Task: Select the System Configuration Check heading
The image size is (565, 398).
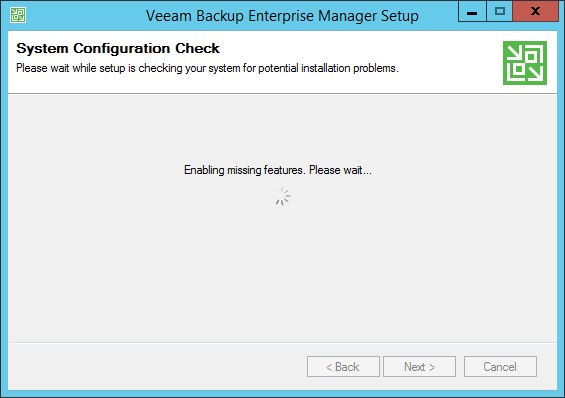Action: click(118, 48)
